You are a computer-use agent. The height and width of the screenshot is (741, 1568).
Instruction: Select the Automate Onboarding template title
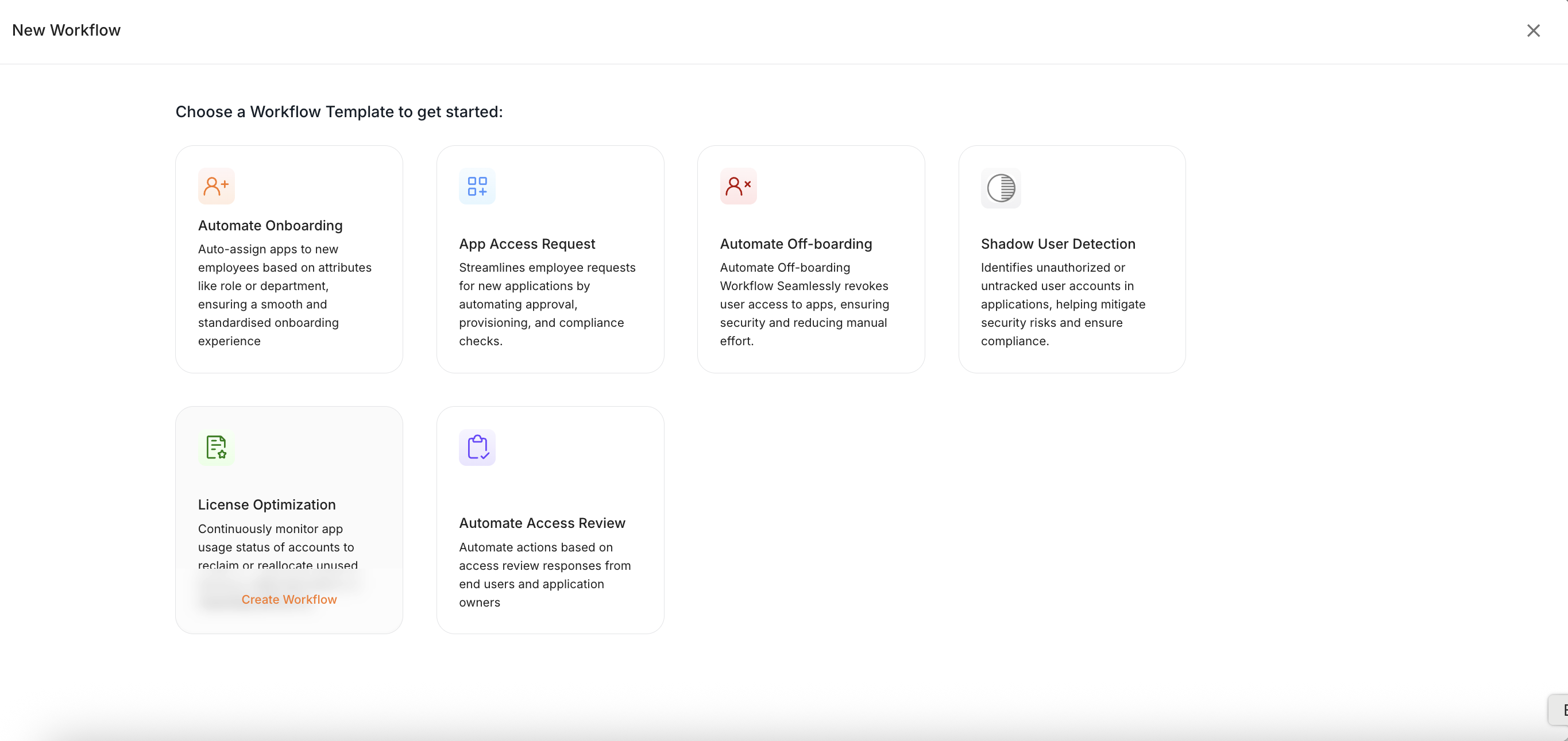click(269, 225)
